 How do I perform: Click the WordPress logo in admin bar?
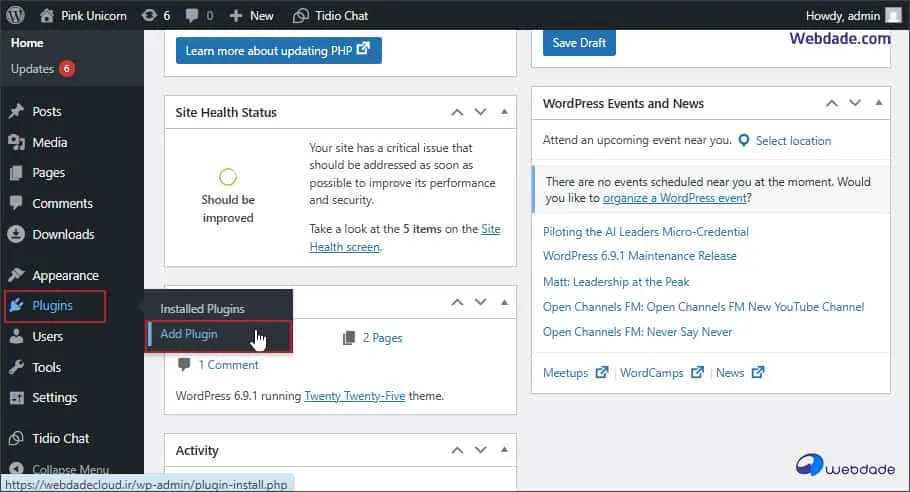[15, 15]
